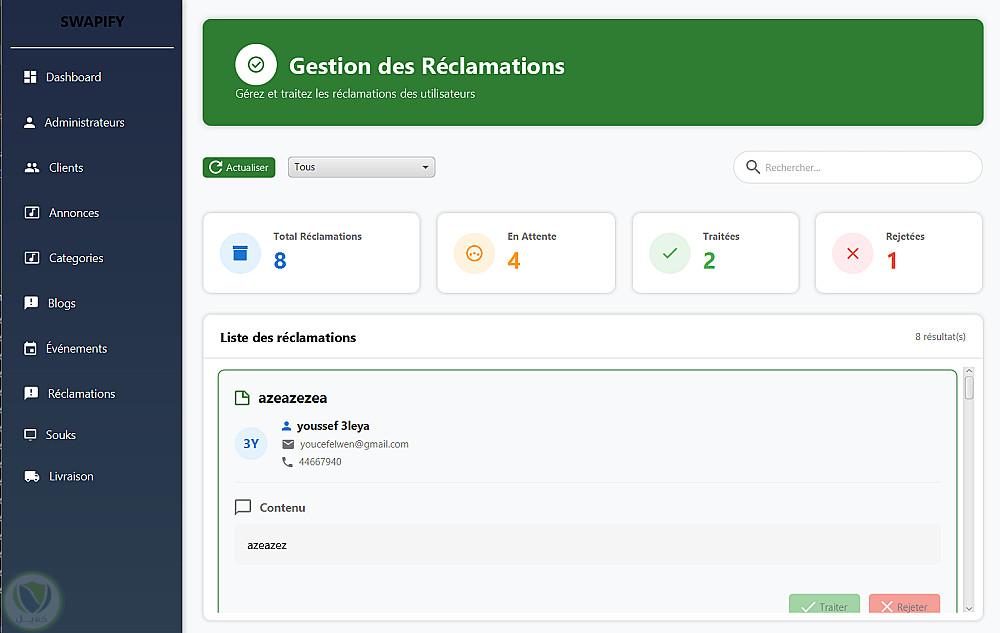Screen dimensions: 1000x633
Task: Click the Rechercher search field
Action: click(x=867, y=167)
